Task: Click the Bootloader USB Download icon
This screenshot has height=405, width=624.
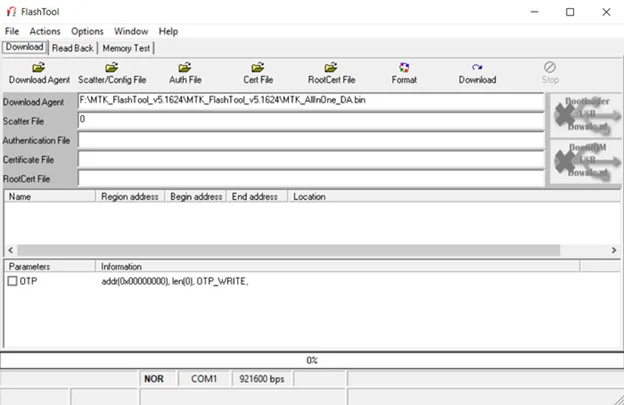Action: [x=586, y=115]
